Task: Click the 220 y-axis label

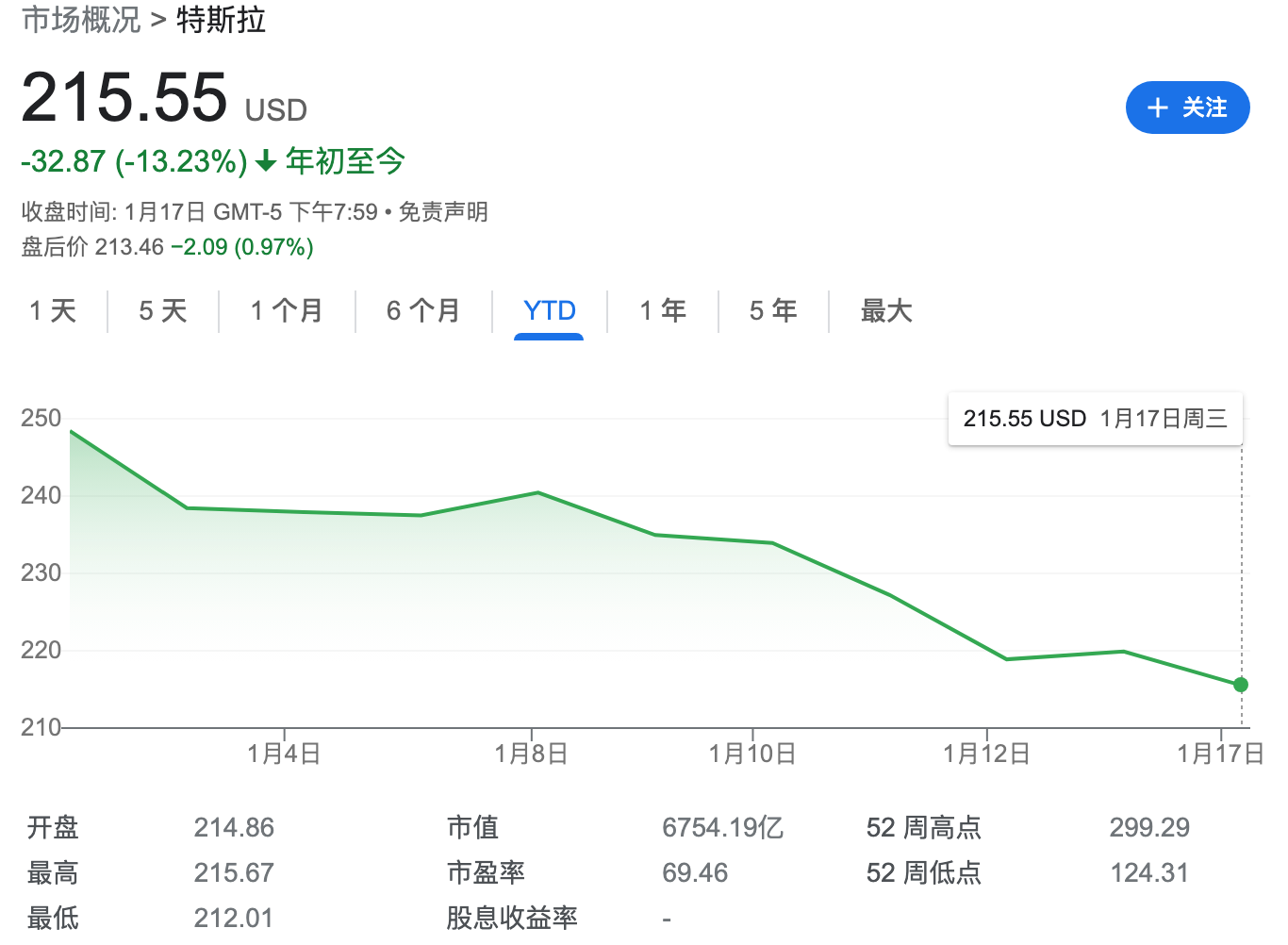Action: pyautogui.click(x=41, y=651)
